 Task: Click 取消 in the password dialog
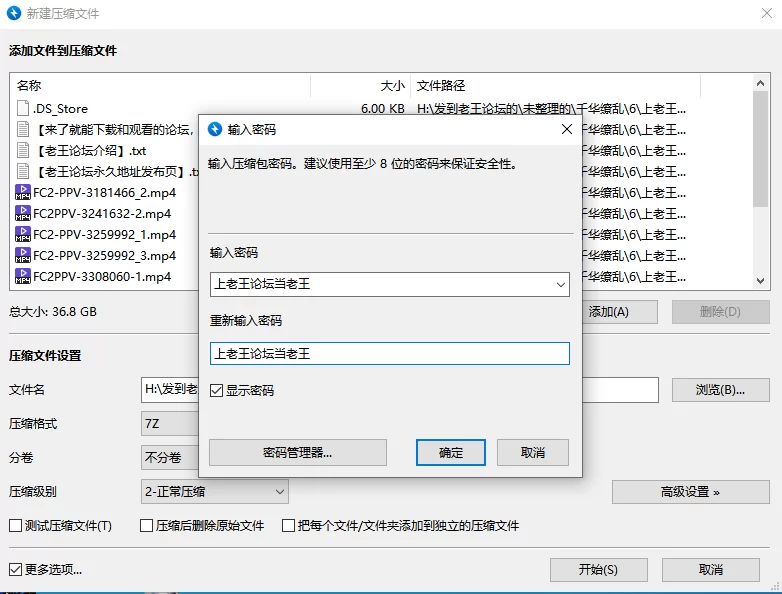[533, 452]
